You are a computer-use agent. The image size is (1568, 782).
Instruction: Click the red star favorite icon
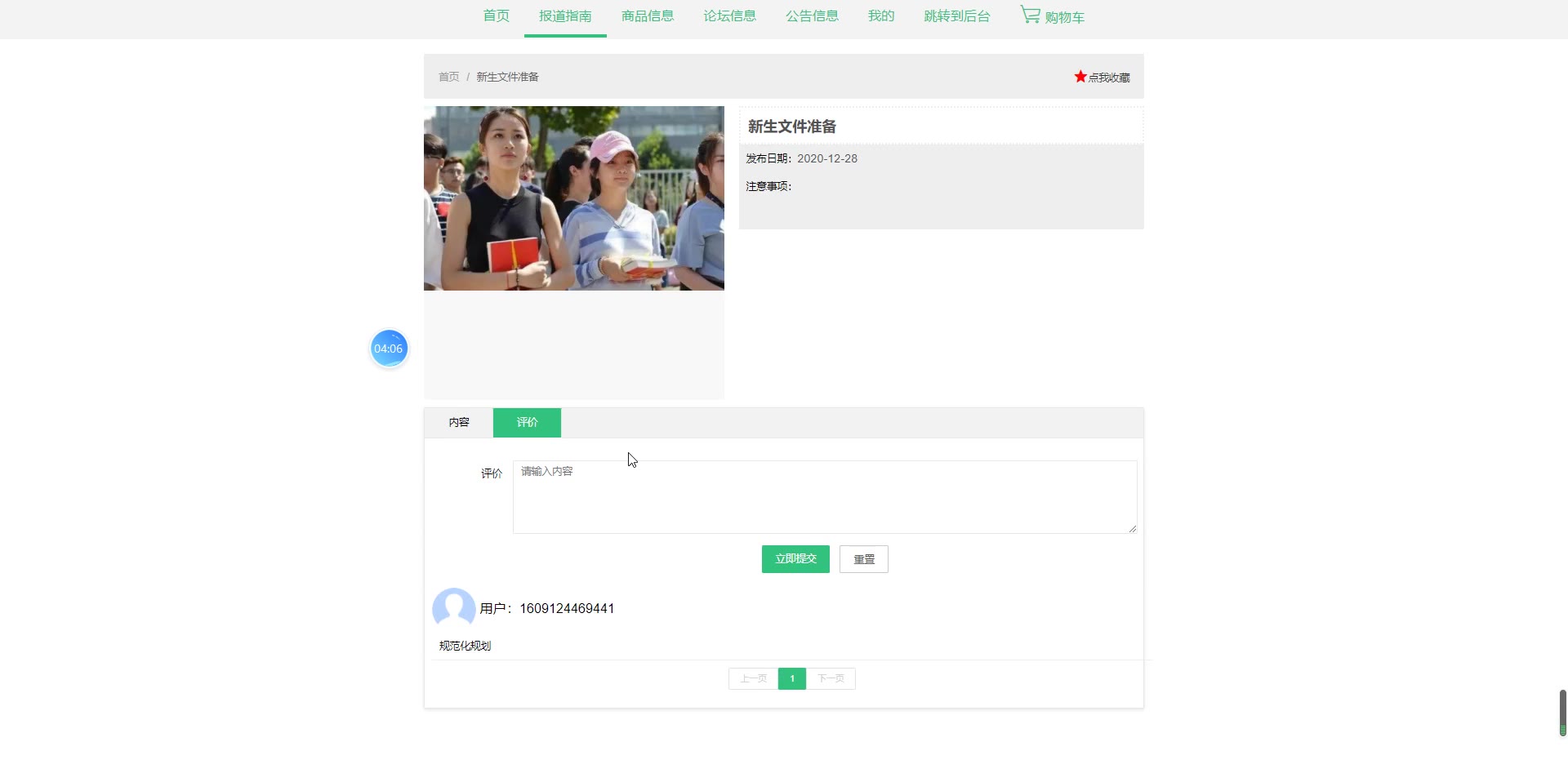1080,77
